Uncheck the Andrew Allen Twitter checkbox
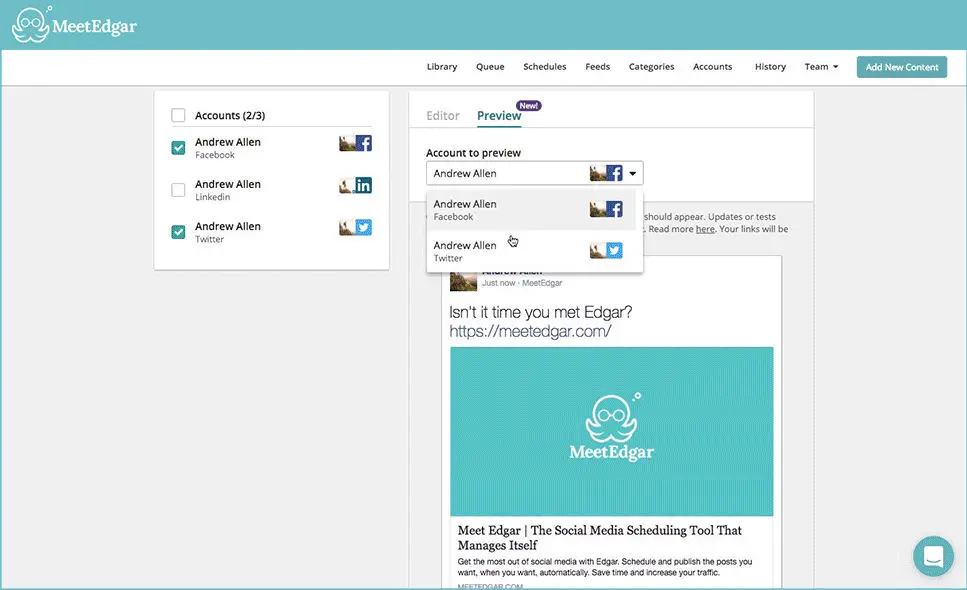Image resolution: width=967 pixels, height=590 pixels. point(178,232)
